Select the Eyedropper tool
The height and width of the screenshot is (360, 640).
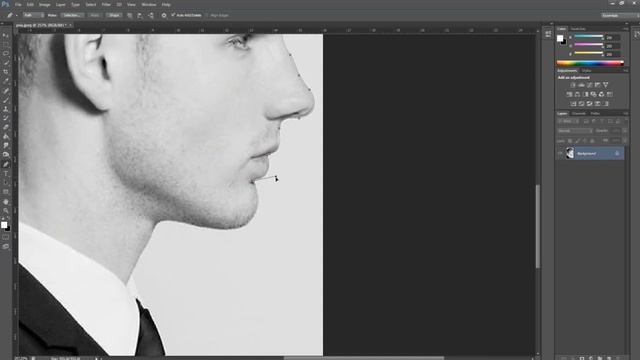(x=6, y=81)
